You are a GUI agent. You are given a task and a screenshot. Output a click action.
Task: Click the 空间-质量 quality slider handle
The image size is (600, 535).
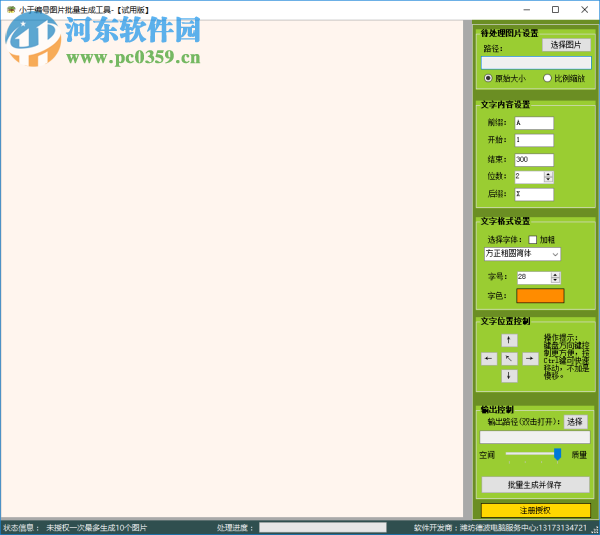pos(558,454)
